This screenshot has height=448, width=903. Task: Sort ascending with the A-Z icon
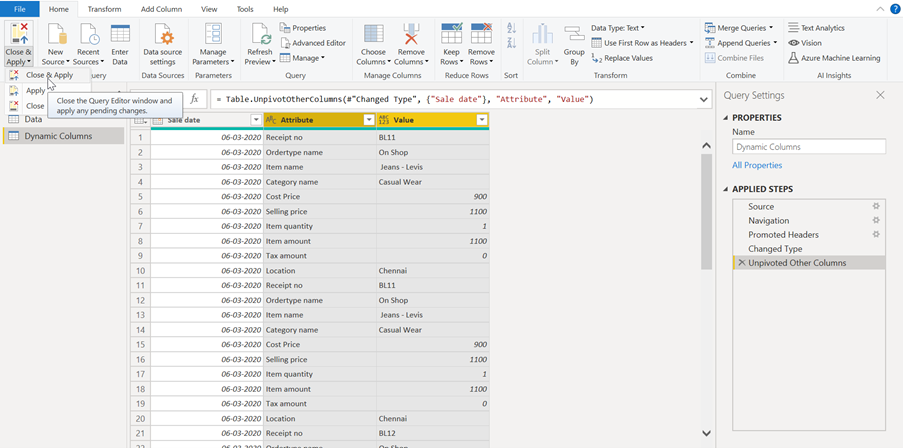pos(511,28)
